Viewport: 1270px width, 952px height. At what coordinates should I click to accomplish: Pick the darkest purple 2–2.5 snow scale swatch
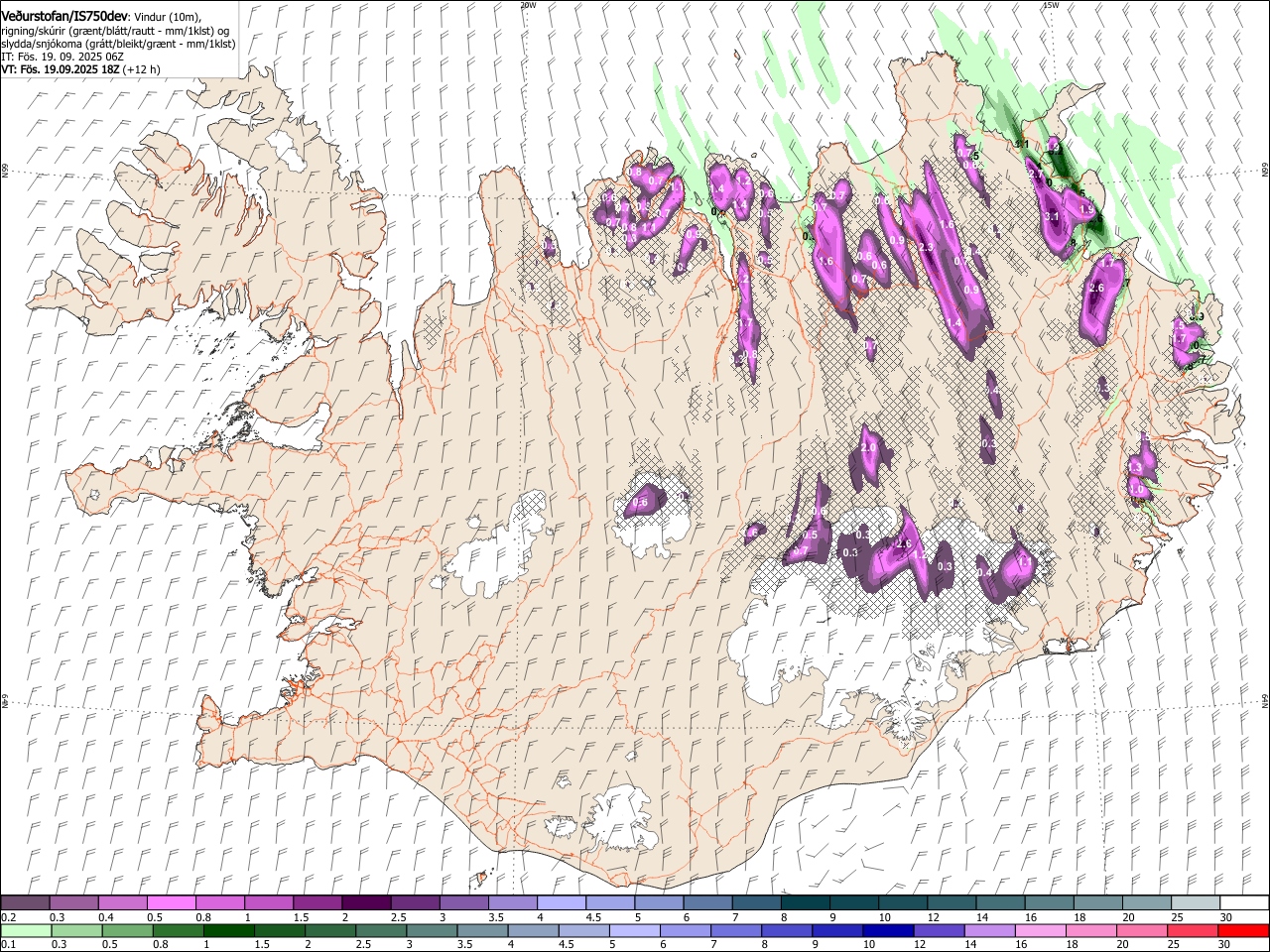[x=365, y=903]
